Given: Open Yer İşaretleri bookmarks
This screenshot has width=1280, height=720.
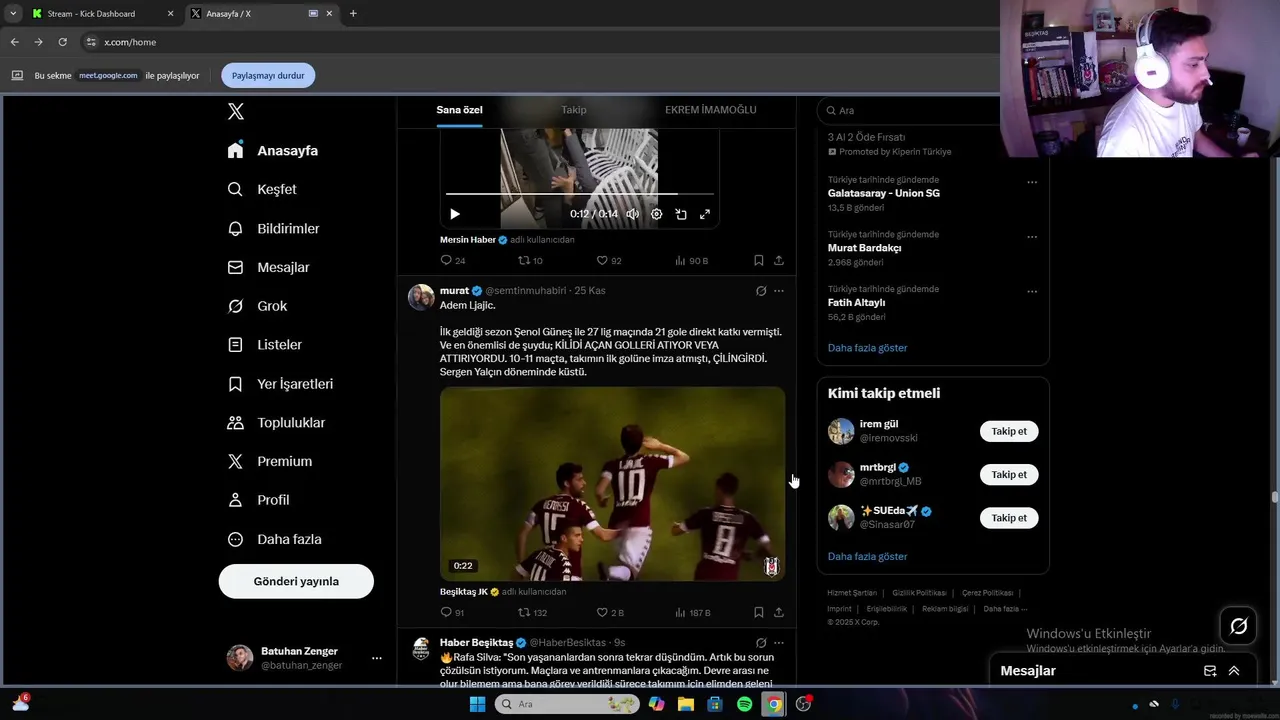Looking at the screenshot, I should coord(280,384).
